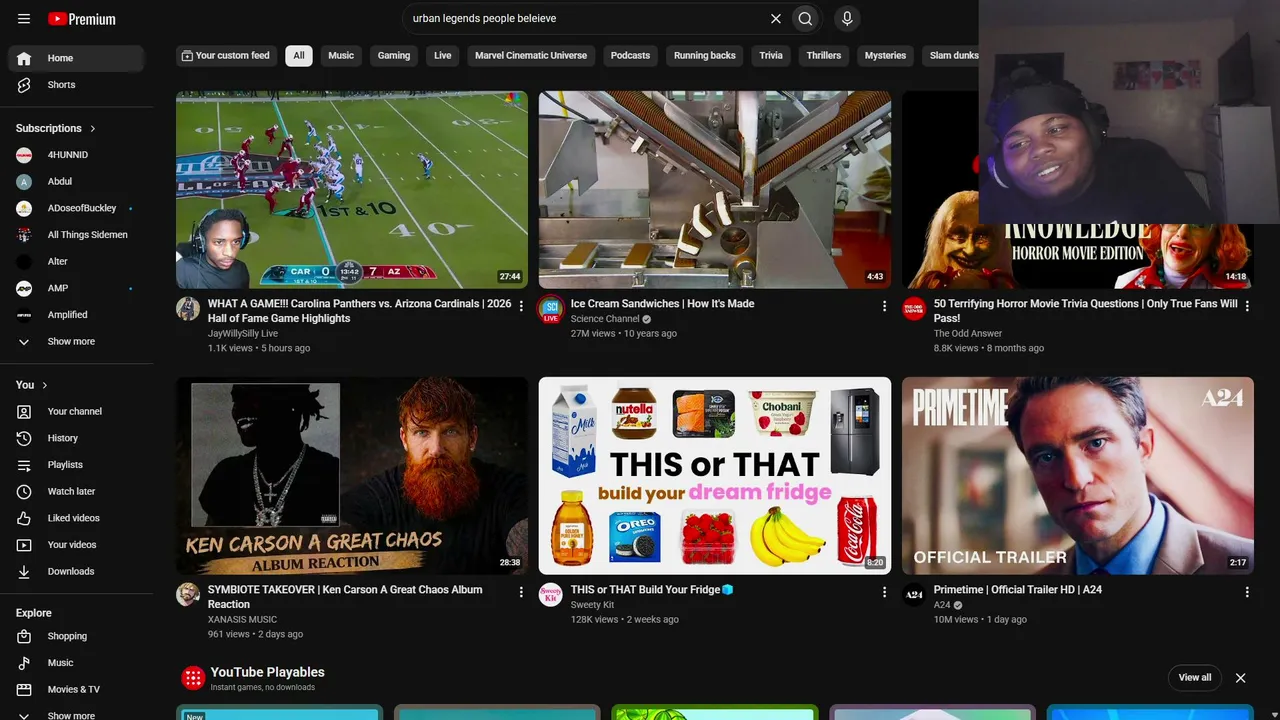
Task: Open the Abdul channel subscription
Action: [76, 182]
